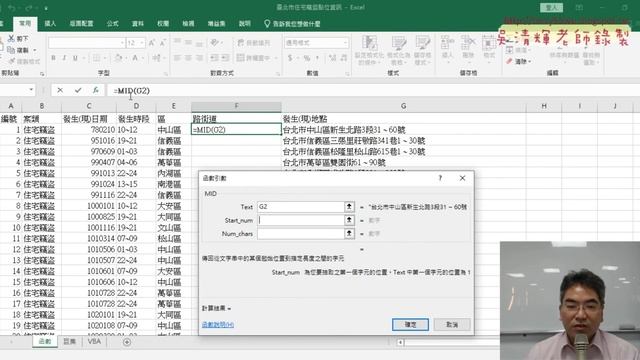
Task: Click the decrease indent icon
Action: coord(214,58)
